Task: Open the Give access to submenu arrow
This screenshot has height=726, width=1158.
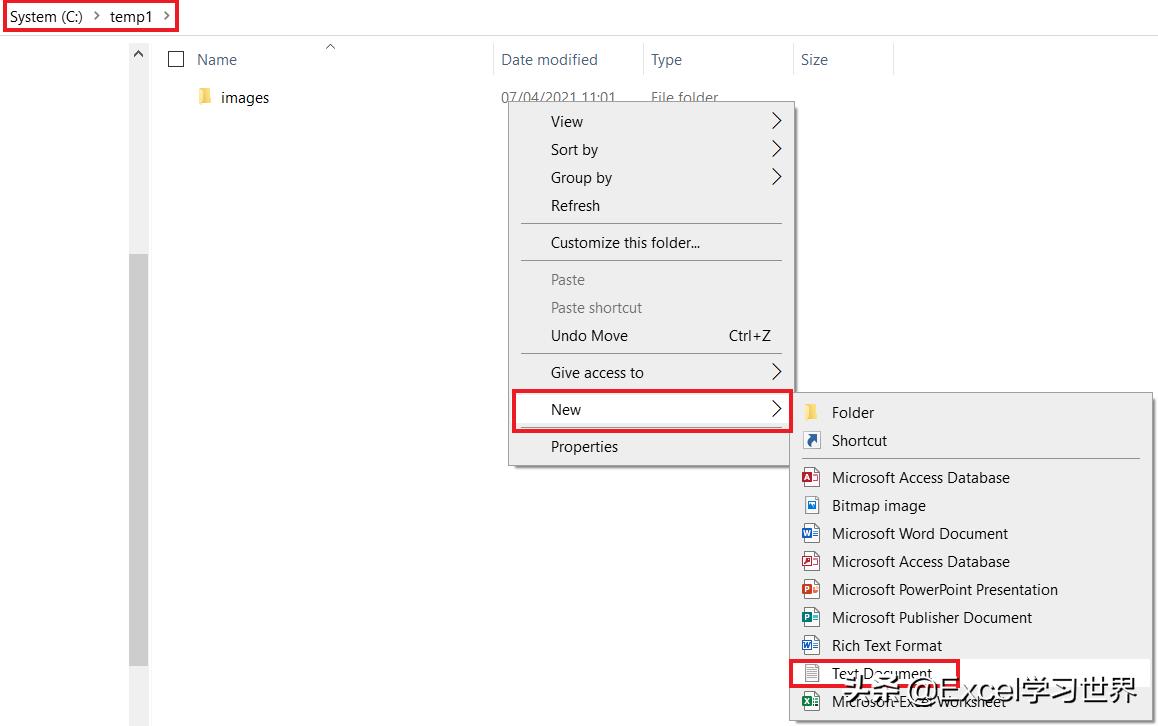Action: tap(776, 372)
